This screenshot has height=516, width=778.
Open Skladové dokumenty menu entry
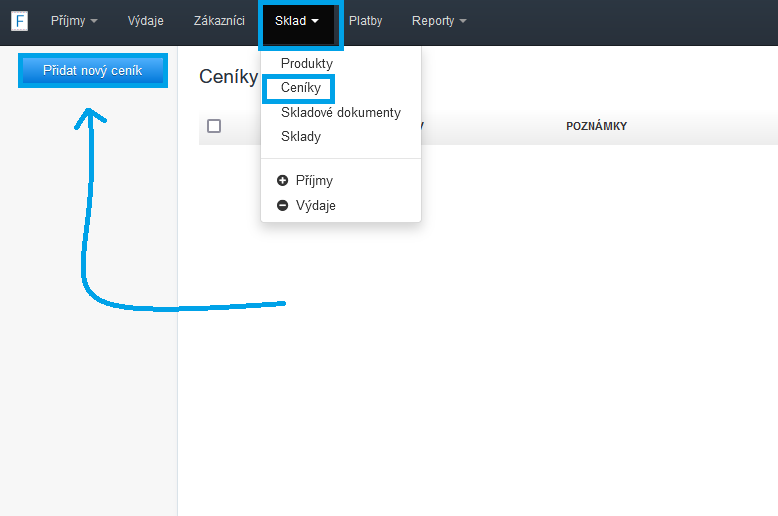(x=340, y=113)
